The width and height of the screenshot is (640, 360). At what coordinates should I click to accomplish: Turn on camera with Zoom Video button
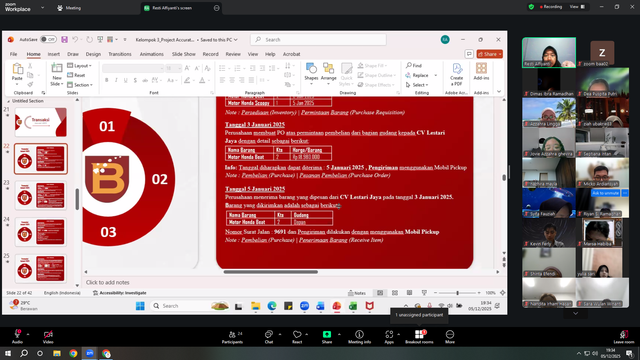point(48,337)
